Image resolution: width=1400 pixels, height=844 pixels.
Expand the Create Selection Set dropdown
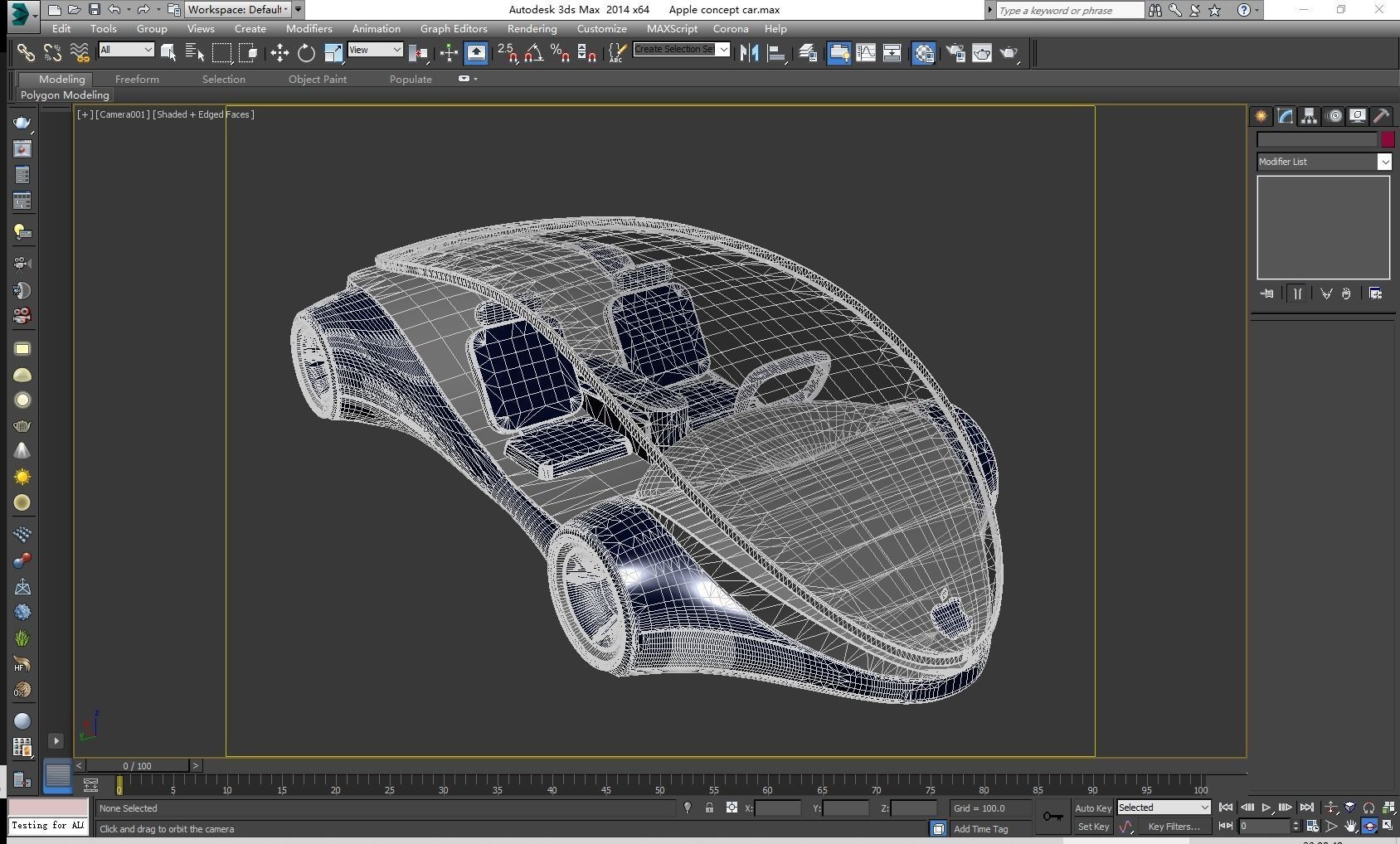(x=724, y=50)
